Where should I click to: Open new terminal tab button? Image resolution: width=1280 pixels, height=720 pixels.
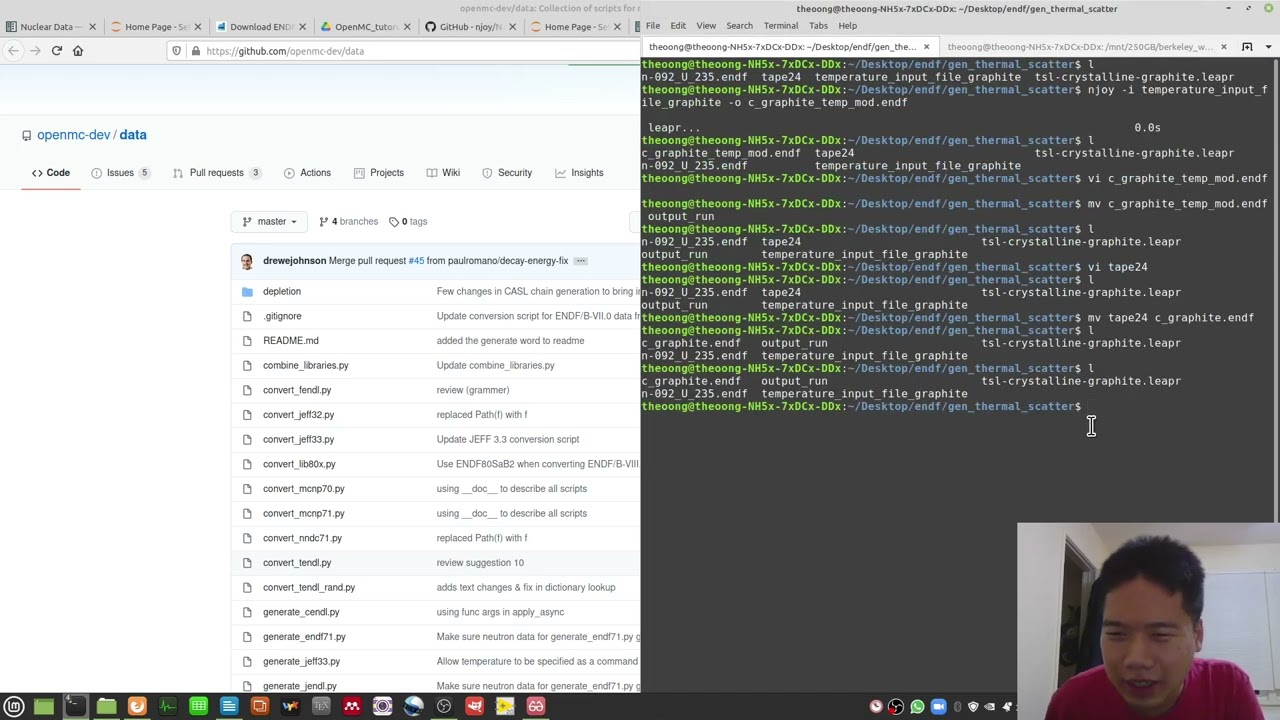click(x=1247, y=47)
